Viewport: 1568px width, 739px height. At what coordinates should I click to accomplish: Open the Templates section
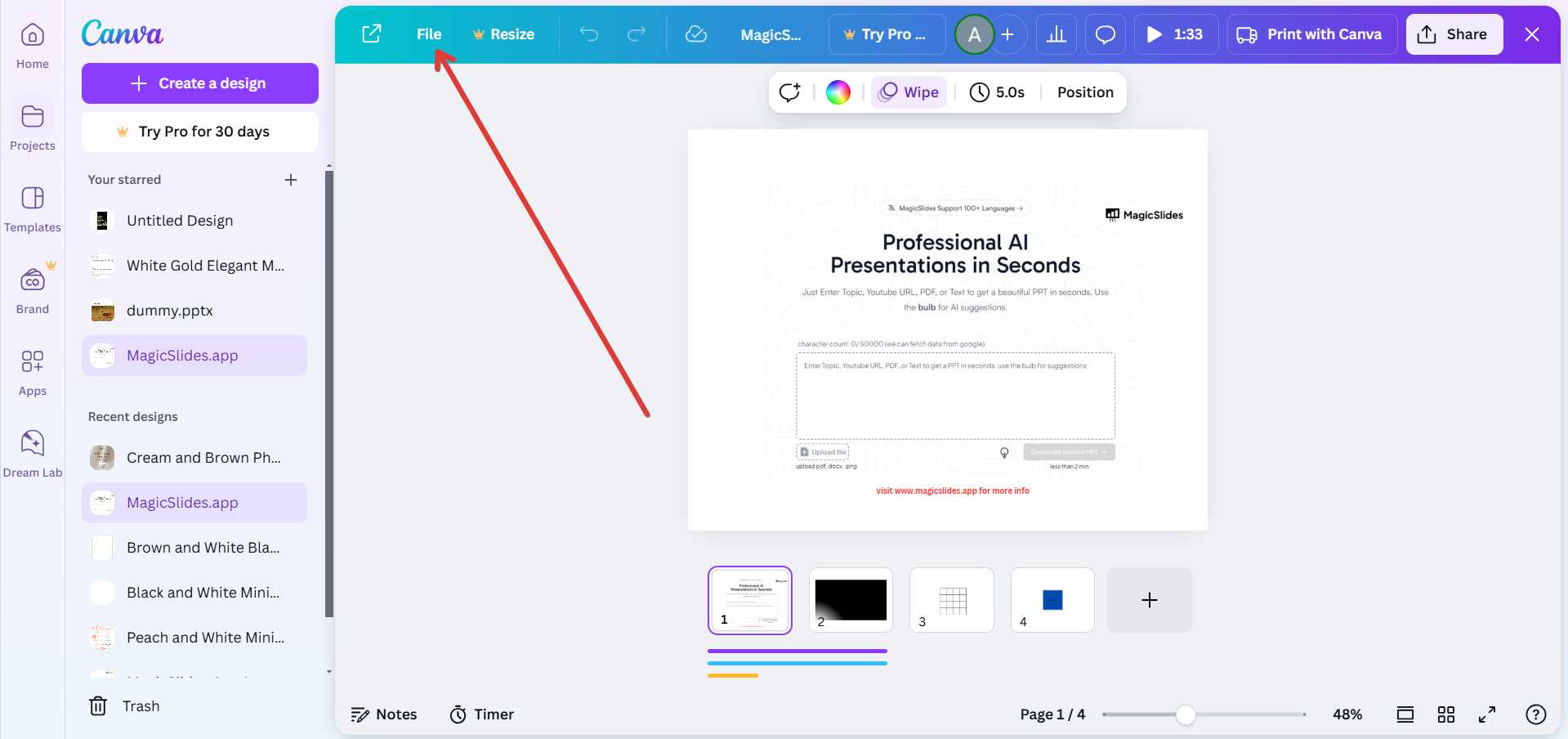coord(33,209)
